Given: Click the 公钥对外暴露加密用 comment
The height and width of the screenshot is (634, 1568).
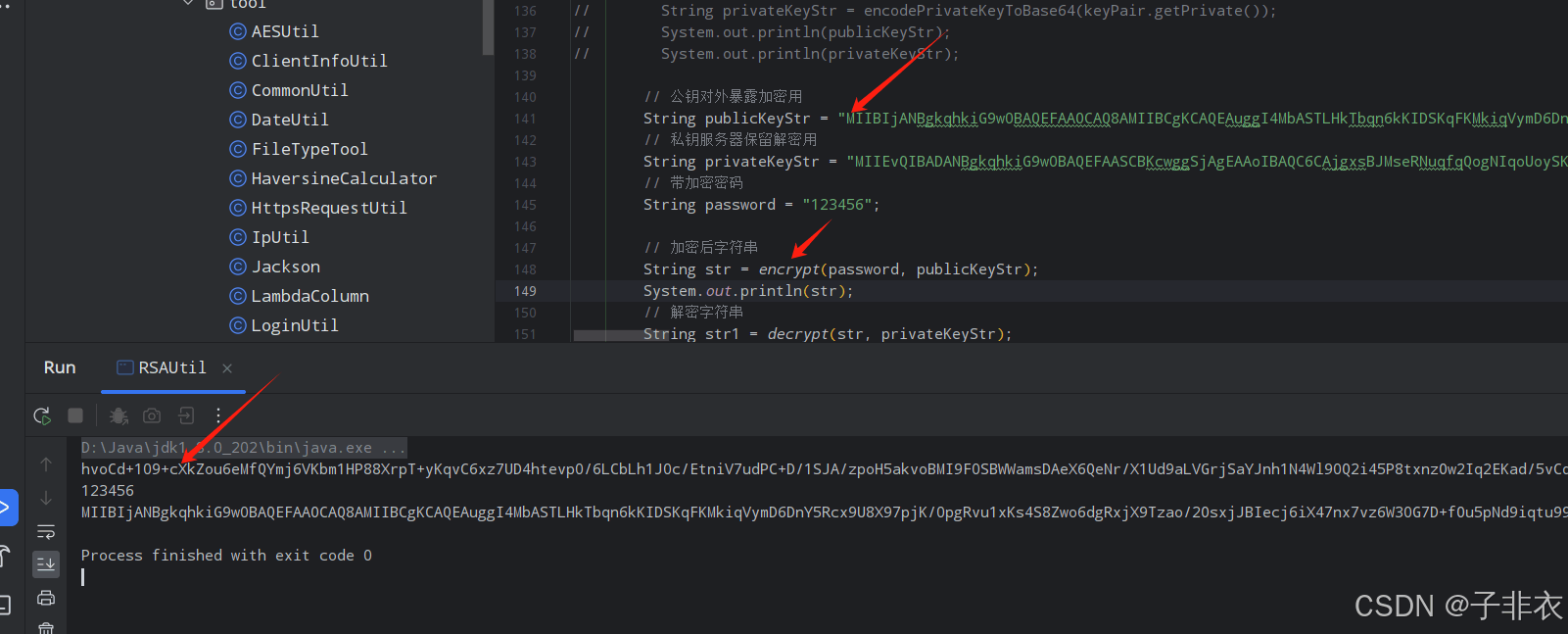Looking at the screenshot, I should pos(723,97).
